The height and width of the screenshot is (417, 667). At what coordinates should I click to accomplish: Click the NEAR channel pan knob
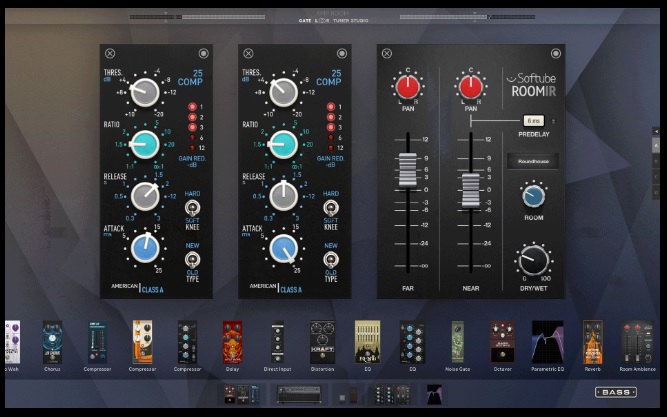pyautogui.click(x=470, y=86)
